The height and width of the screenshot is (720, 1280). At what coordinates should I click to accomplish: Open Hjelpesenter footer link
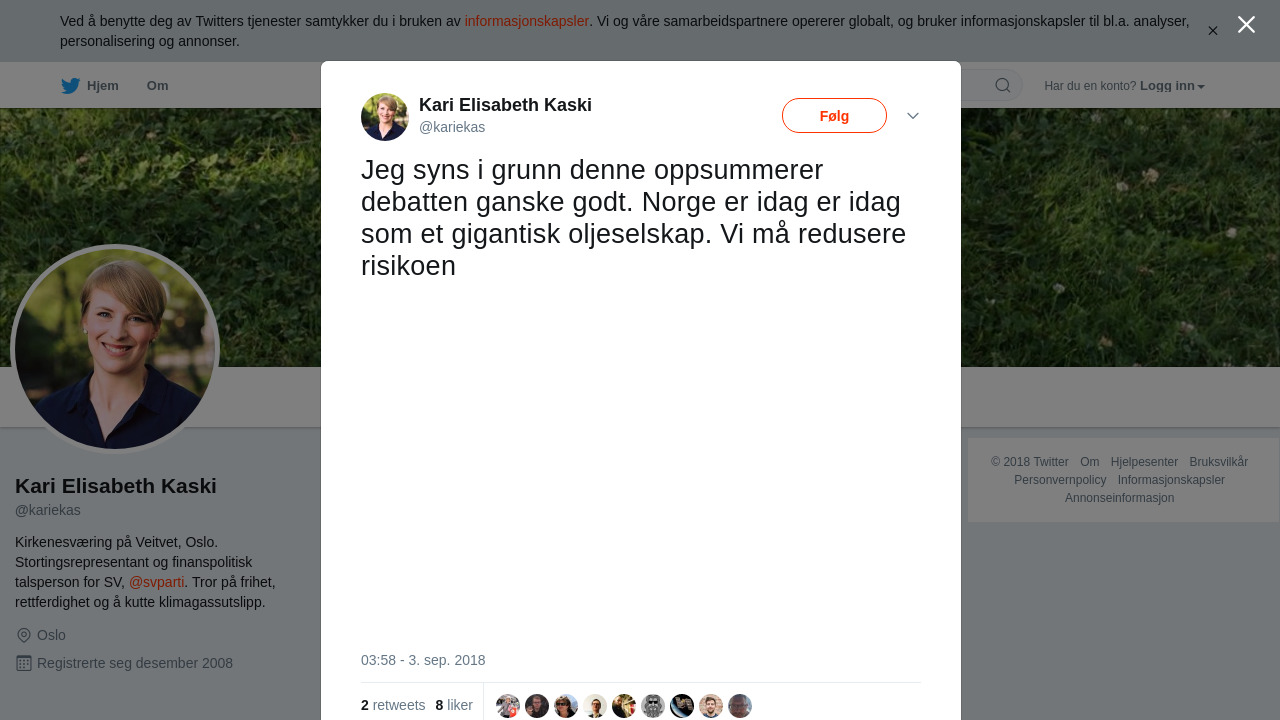1144,462
